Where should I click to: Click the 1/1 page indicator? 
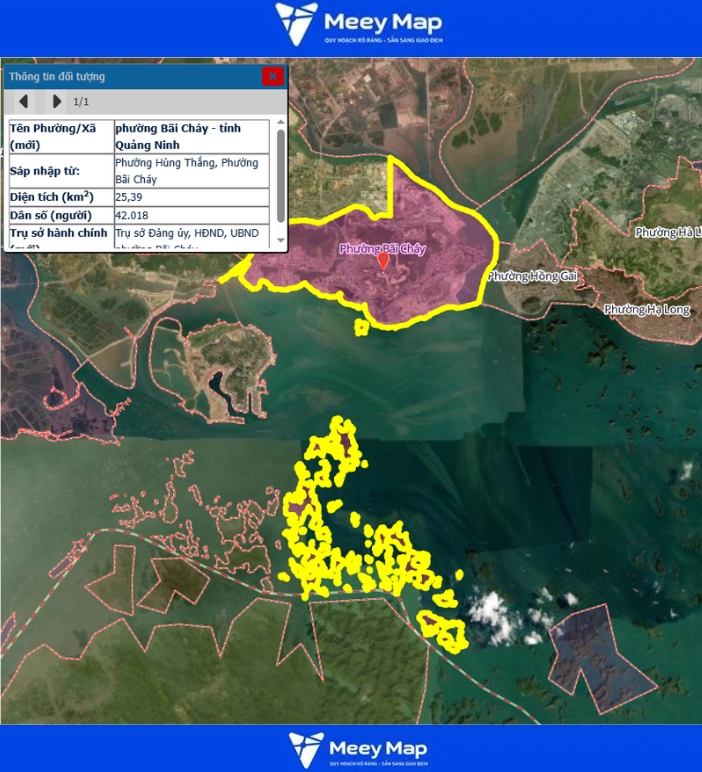(x=82, y=102)
